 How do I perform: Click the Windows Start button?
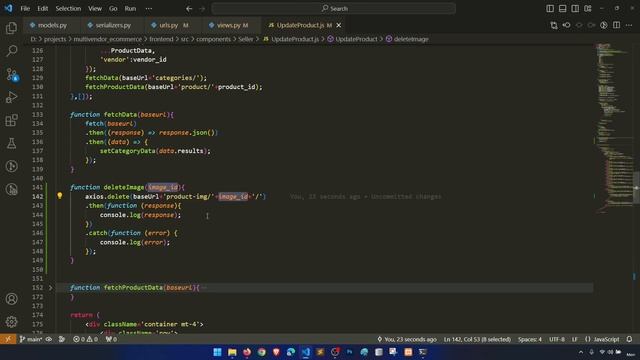tap(218, 352)
